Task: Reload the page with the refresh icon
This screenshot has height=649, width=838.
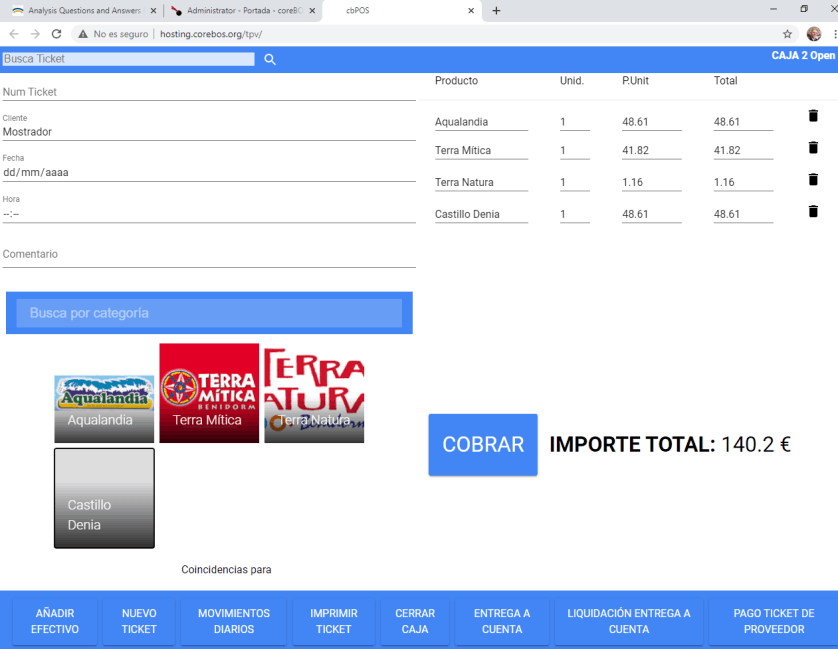Action: [57, 33]
